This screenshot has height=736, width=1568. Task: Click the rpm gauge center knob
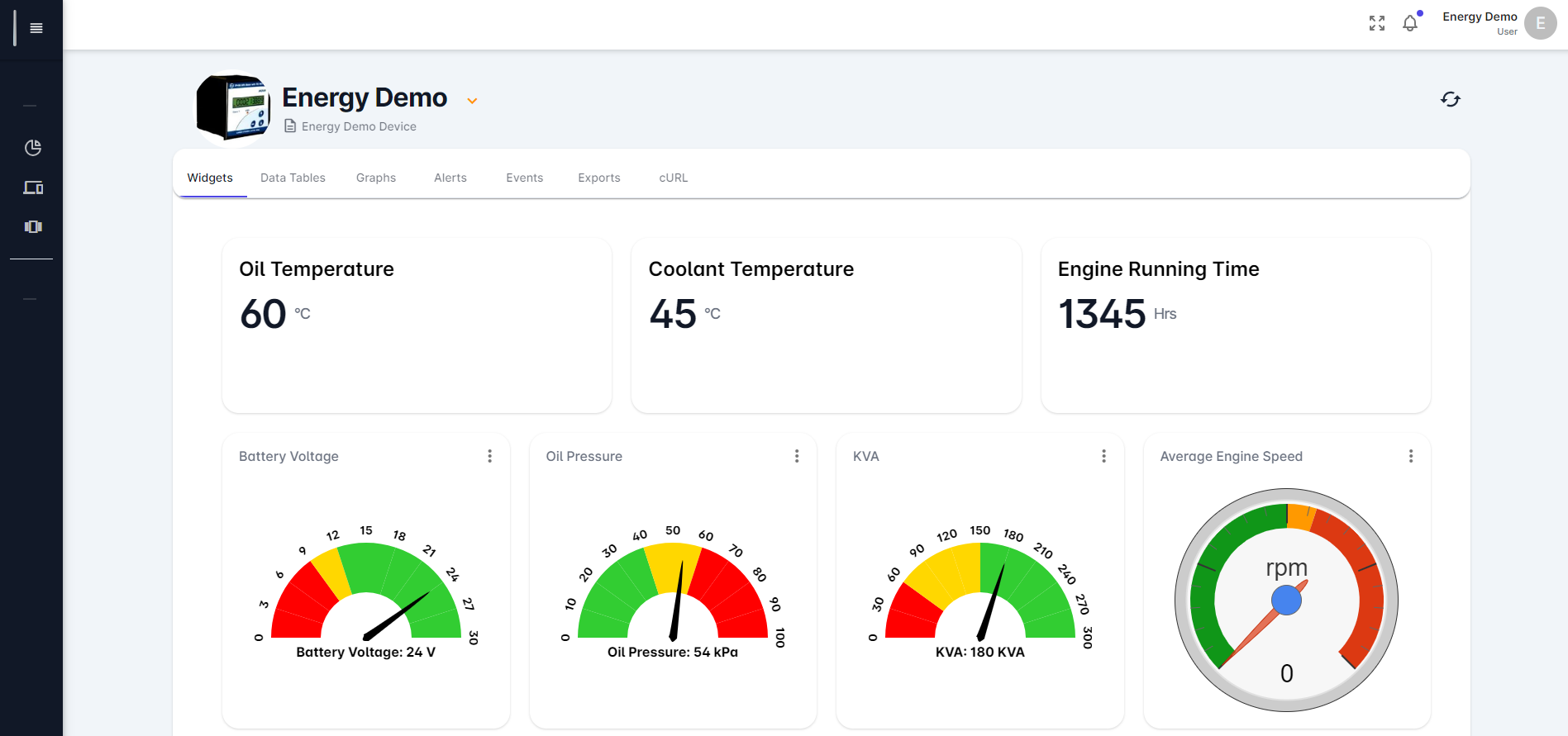1286,600
